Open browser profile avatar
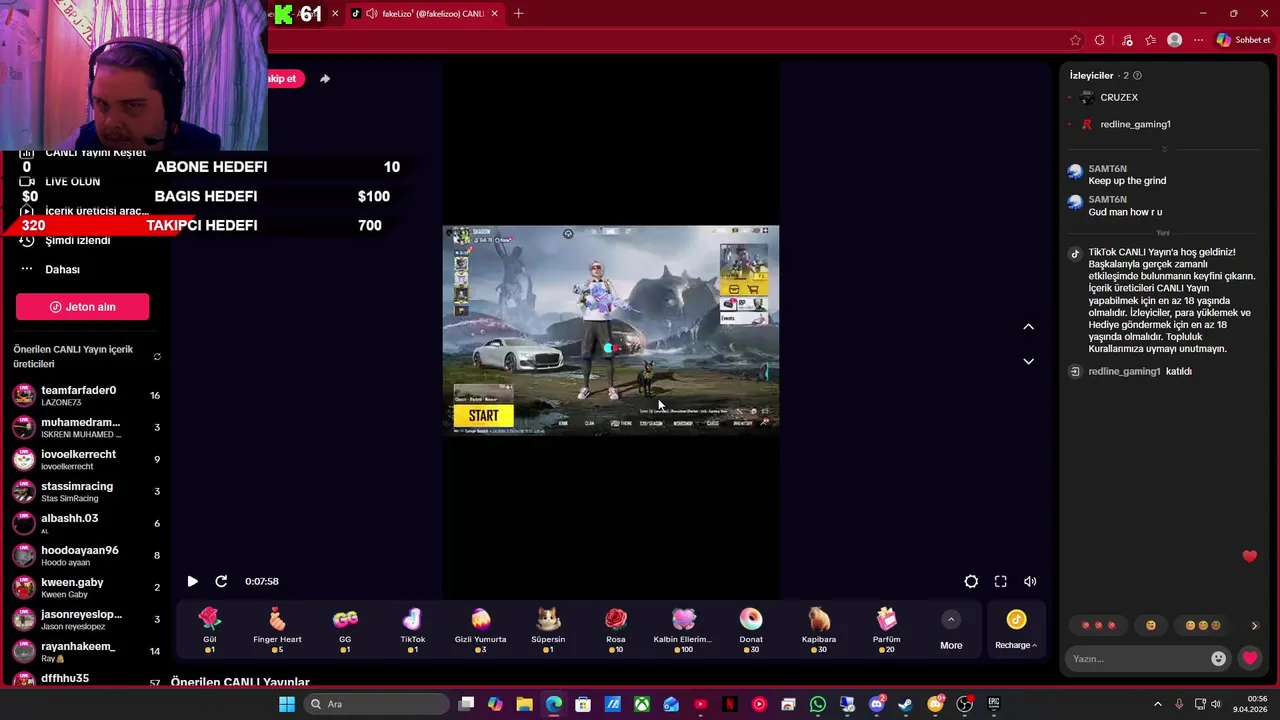This screenshot has width=1280, height=720. pyautogui.click(x=1175, y=40)
